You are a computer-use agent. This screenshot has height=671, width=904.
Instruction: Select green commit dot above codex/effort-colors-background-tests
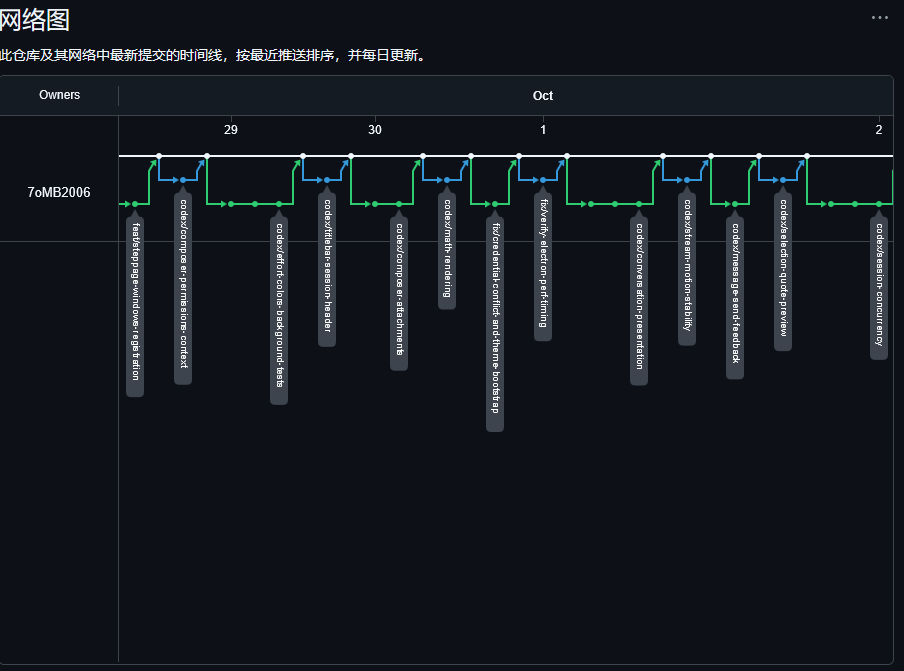279,204
